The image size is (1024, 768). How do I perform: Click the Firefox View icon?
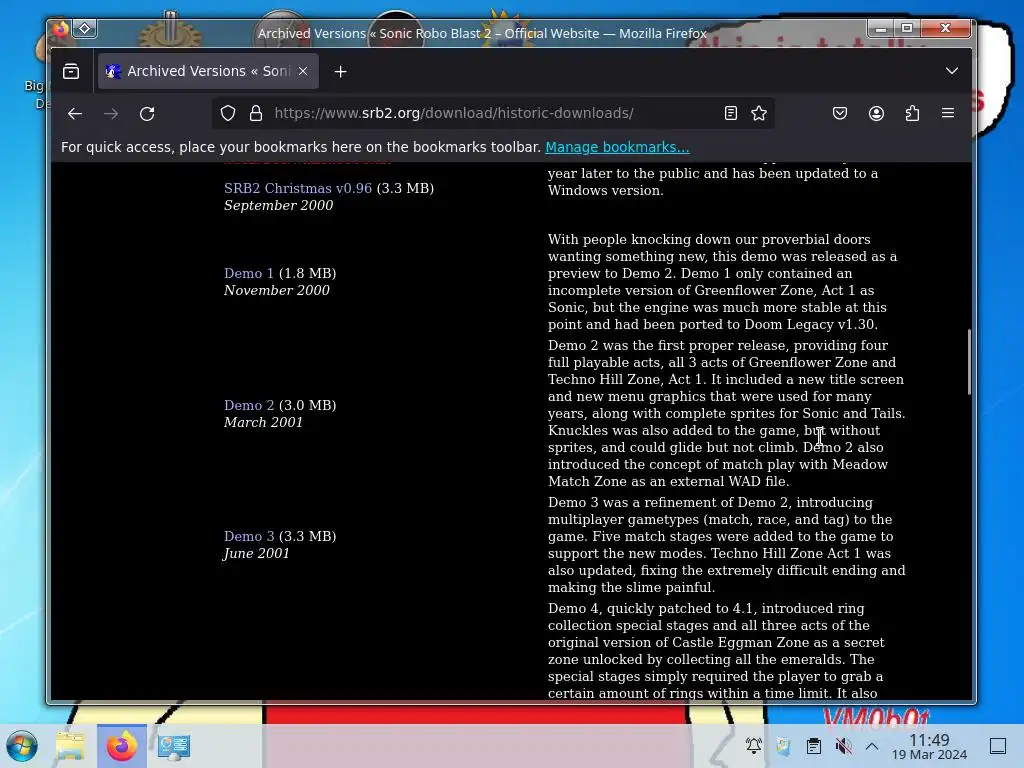point(71,71)
